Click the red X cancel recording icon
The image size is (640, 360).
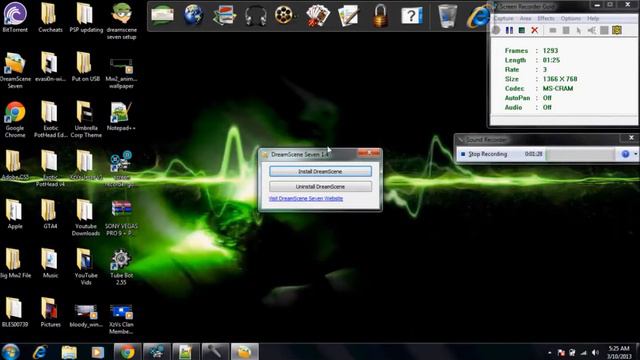pyautogui.click(x=534, y=30)
